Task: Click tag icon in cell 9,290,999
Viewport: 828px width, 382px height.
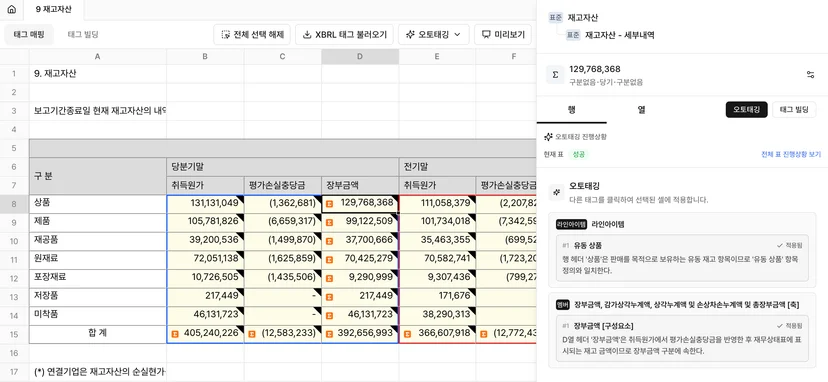Action: pos(330,278)
